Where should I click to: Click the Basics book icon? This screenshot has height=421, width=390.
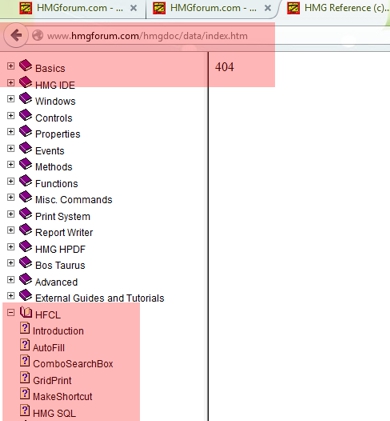(x=25, y=66)
